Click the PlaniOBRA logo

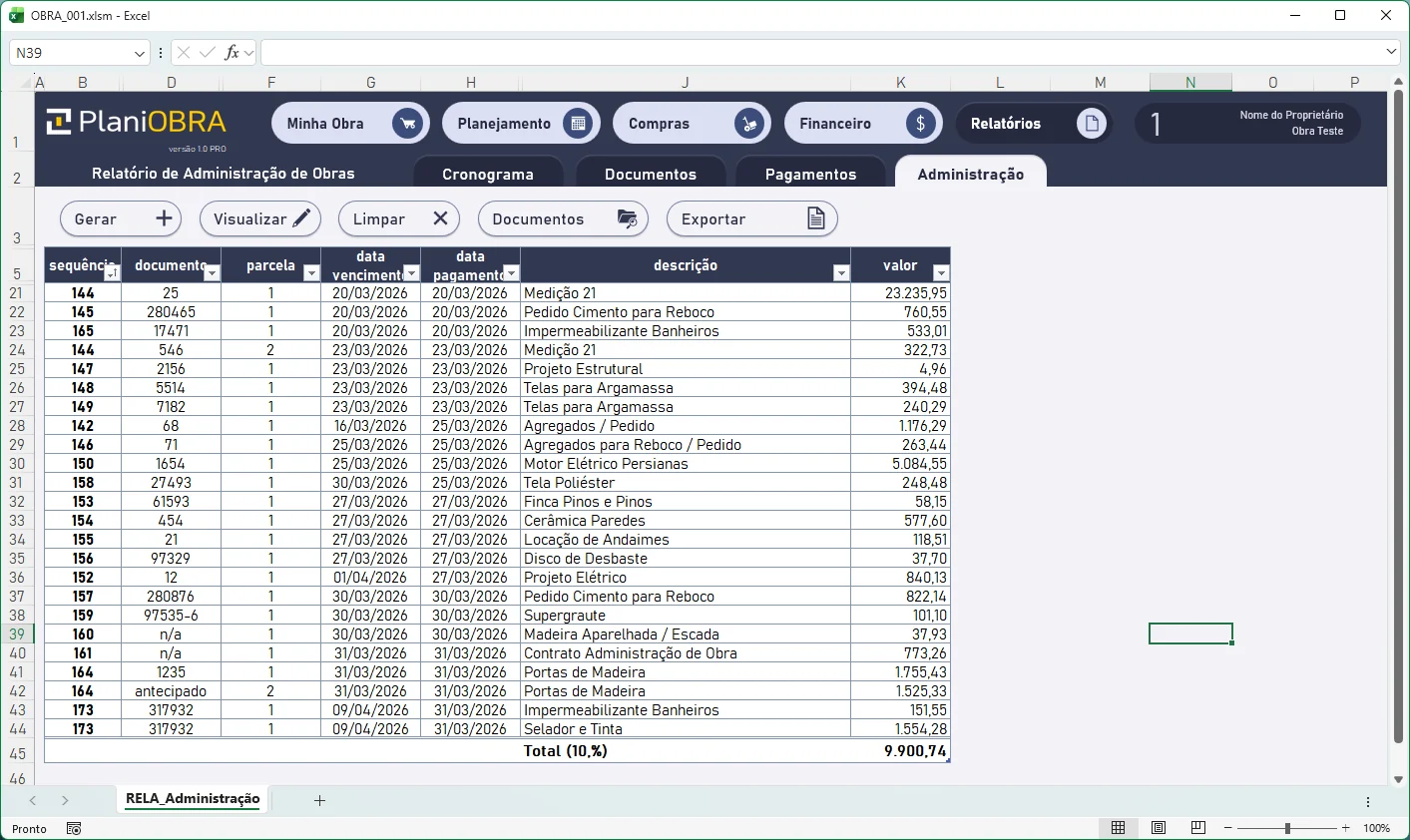tap(137, 123)
